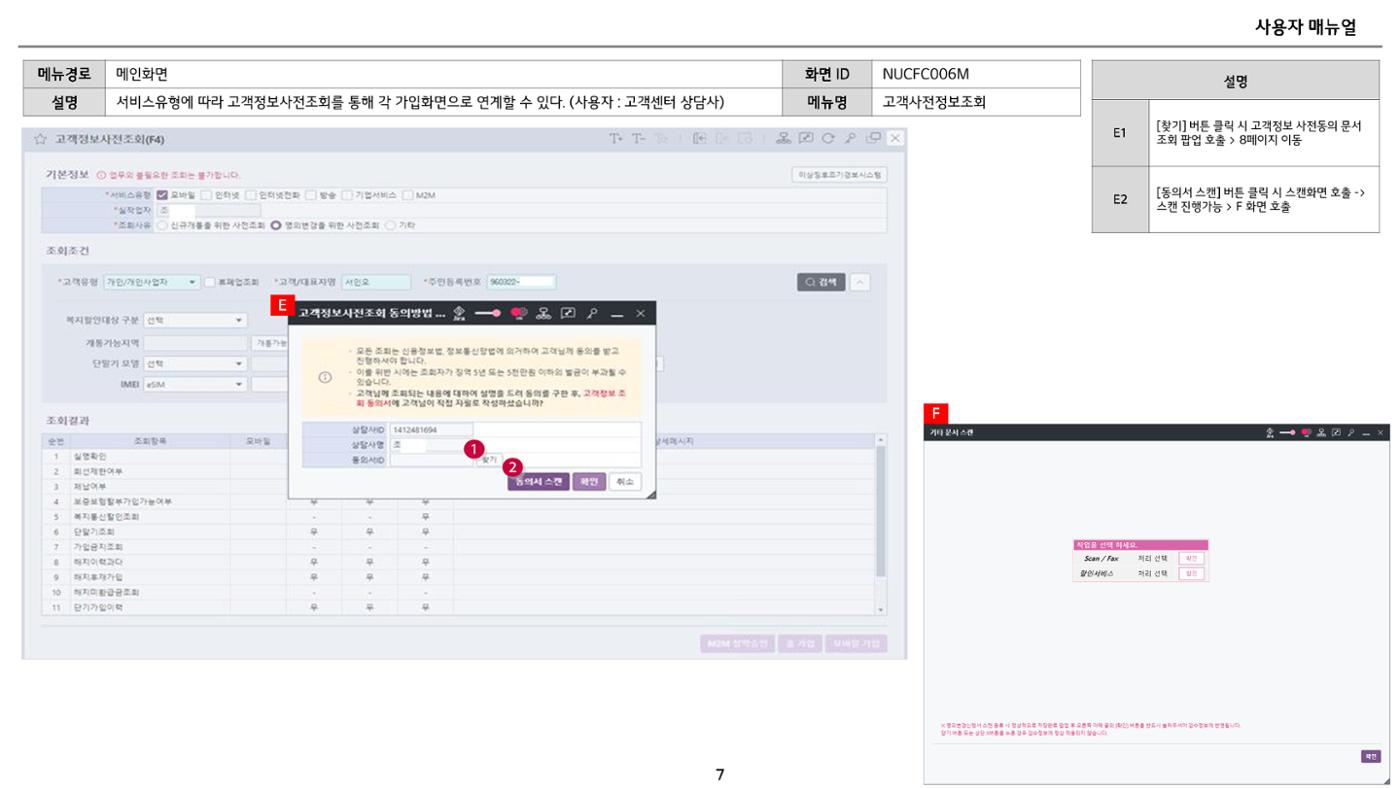This screenshot has height=788, width=1400.
Task: Check the 기업서비스 service type checkbox
Action: [x=348, y=195]
